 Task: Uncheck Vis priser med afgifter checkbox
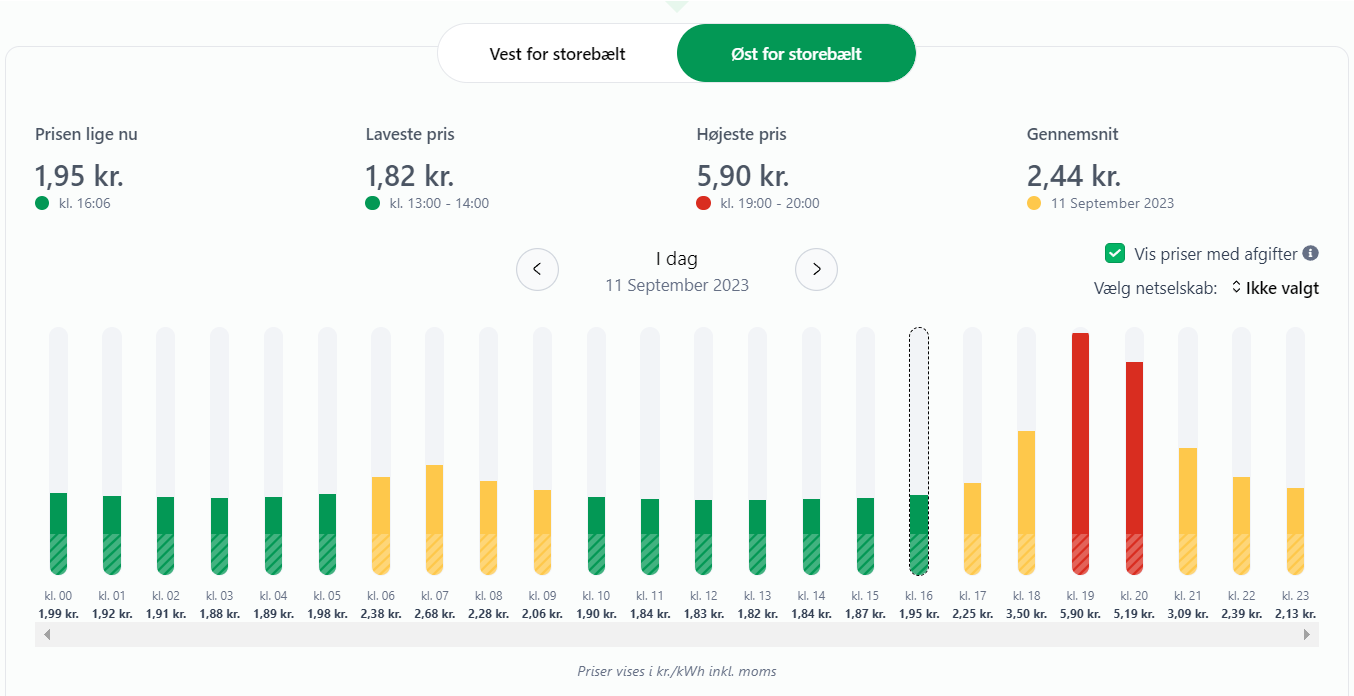pyautogui.click(x=1115, y=254)
